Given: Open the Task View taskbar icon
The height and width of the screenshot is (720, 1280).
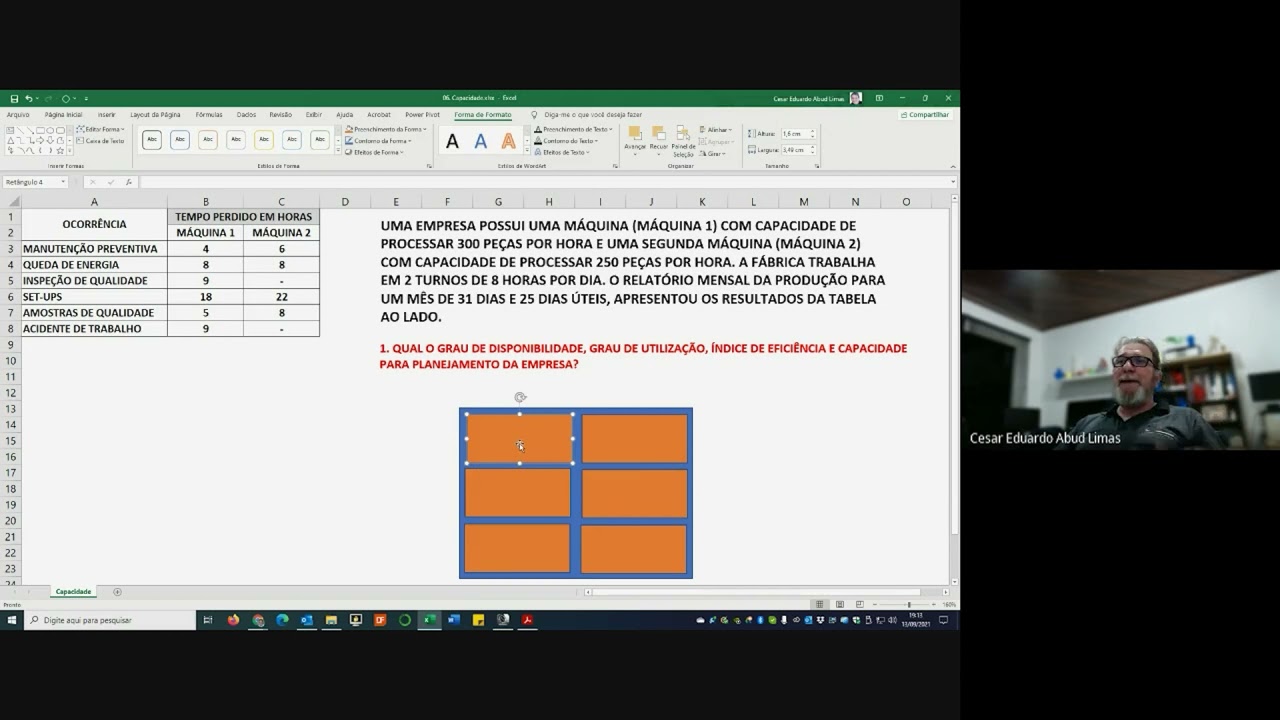Looking at the screenshot, I should click(x=208, y=620).
